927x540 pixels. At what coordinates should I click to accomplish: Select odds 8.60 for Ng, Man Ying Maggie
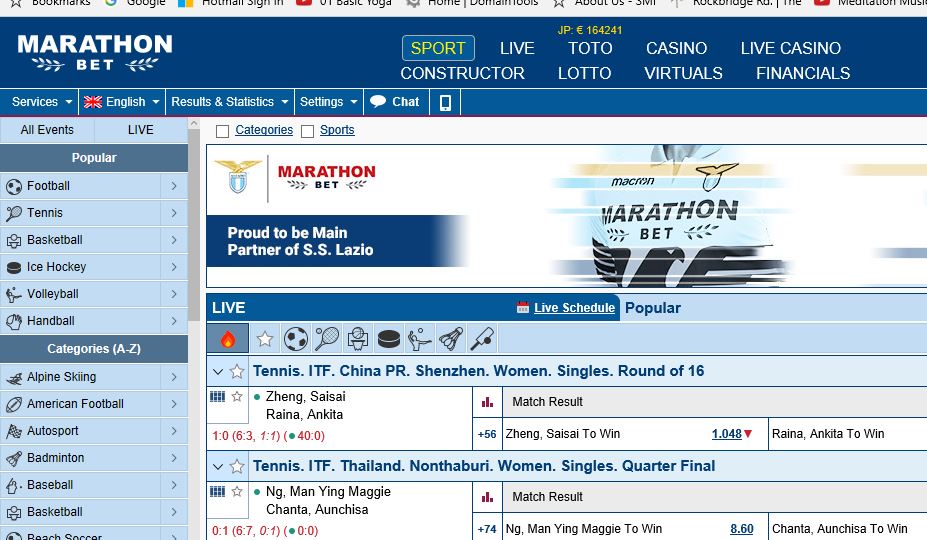741,529
